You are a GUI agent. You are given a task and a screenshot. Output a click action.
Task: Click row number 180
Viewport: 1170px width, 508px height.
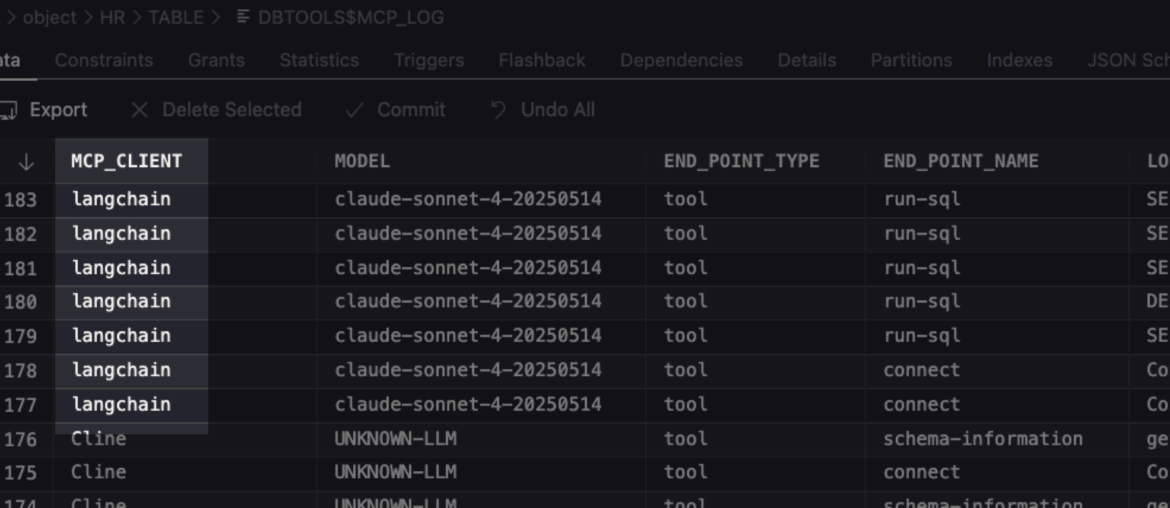pos(20,301)
